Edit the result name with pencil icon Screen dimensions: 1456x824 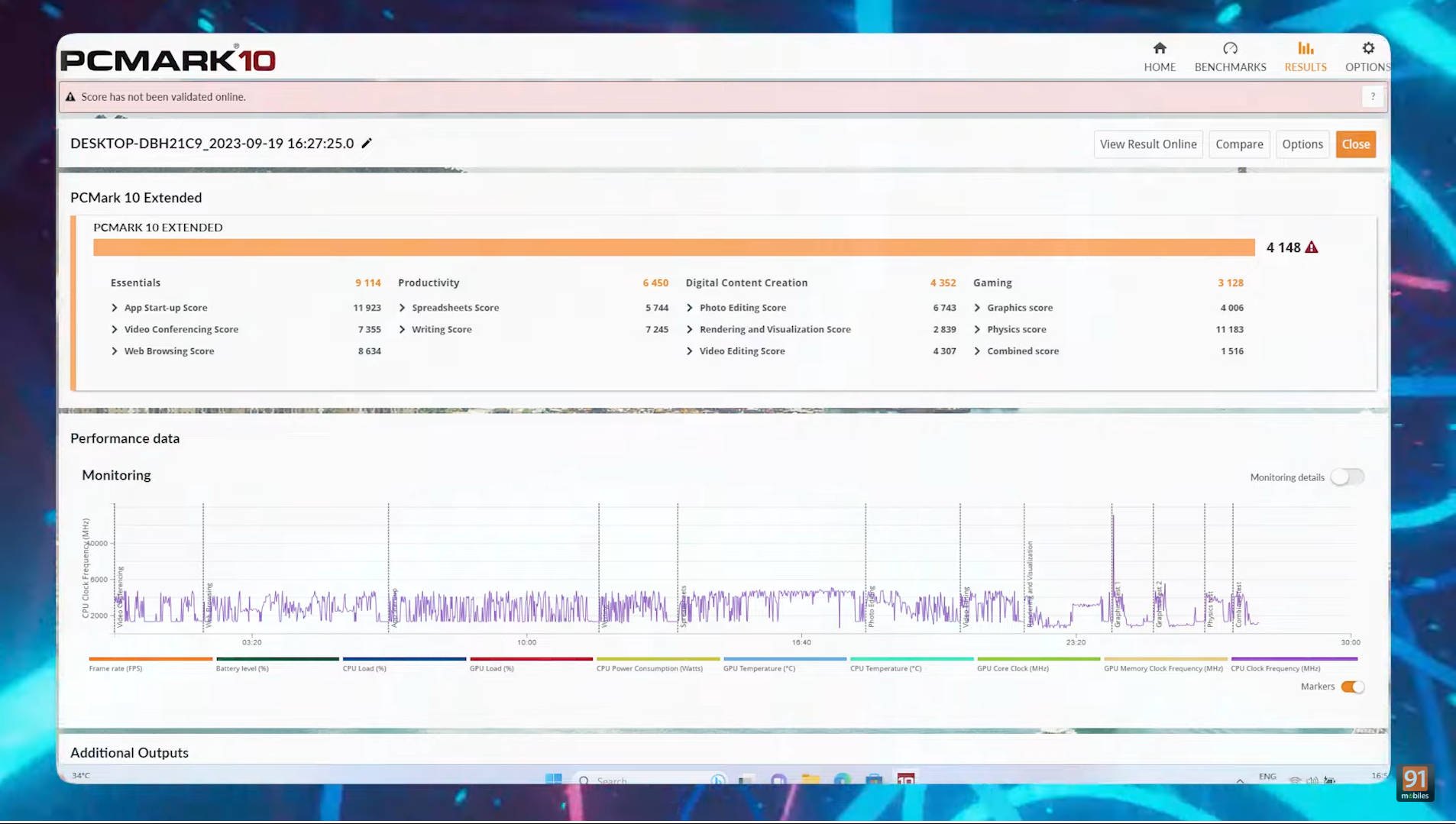(x=367, y=143)
